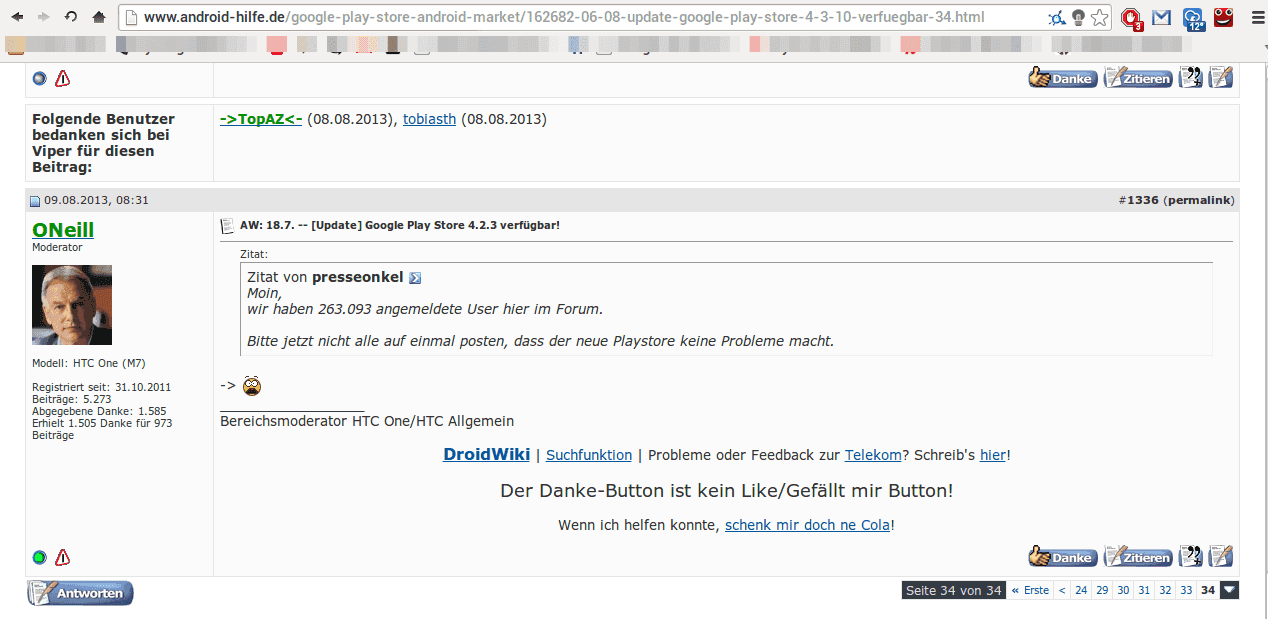Report ONeill's post via red warning triangle

click(63, 558)
